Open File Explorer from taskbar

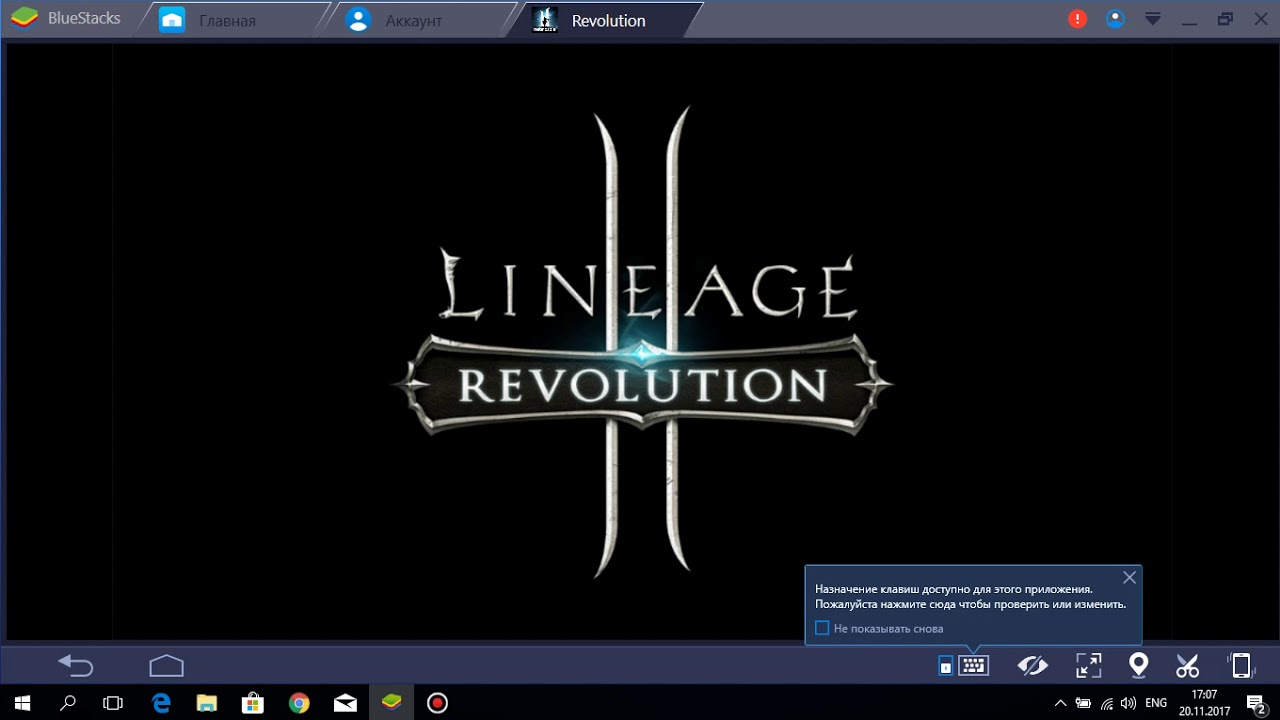(207, 703)
